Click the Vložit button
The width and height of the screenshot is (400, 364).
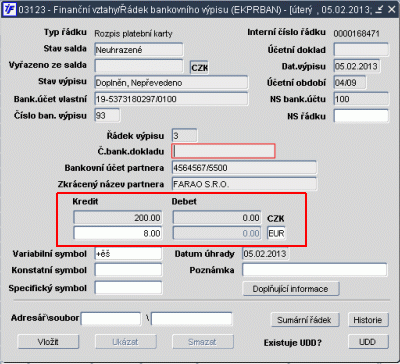tap(48, 342)
